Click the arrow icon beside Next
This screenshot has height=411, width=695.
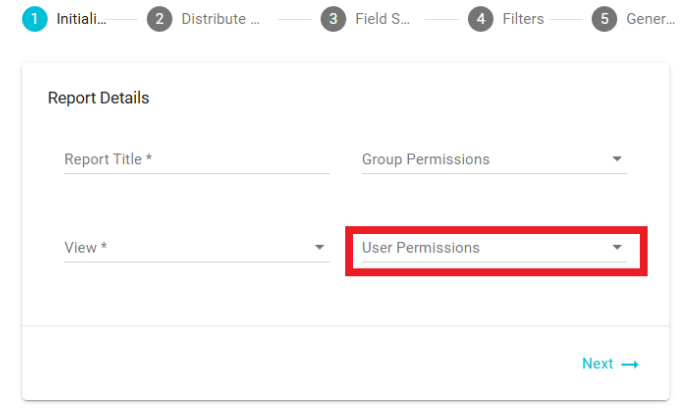tap(630, 364)
